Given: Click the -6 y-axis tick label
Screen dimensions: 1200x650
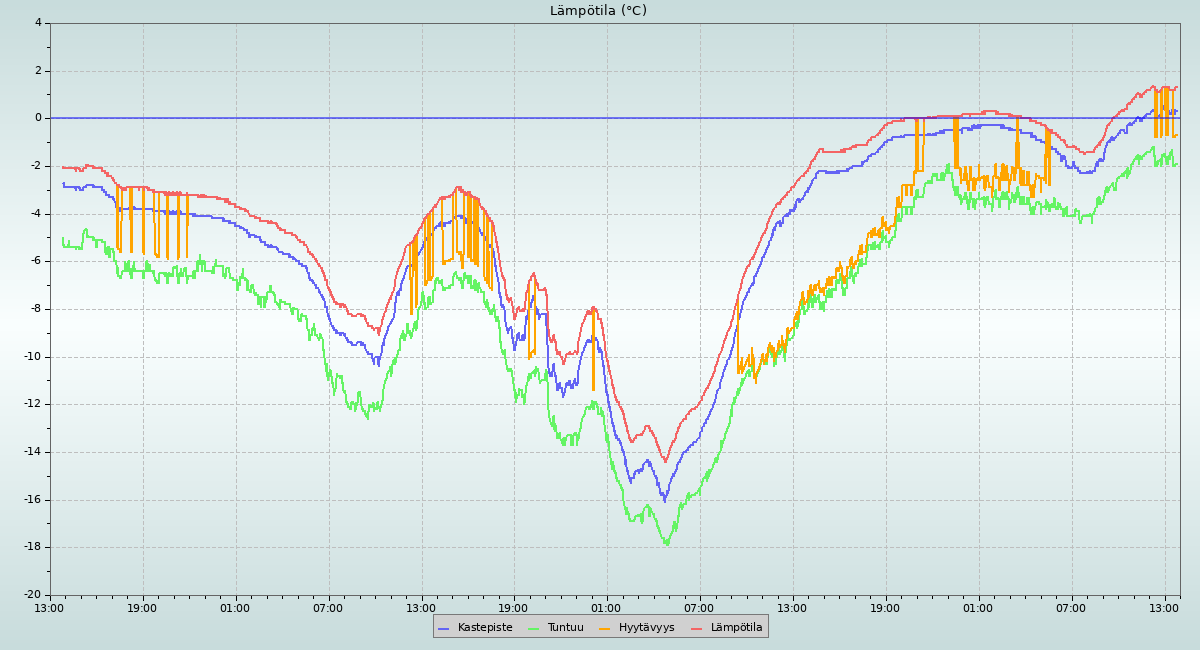Looking at the screenshot, I should tap(35, 261).
